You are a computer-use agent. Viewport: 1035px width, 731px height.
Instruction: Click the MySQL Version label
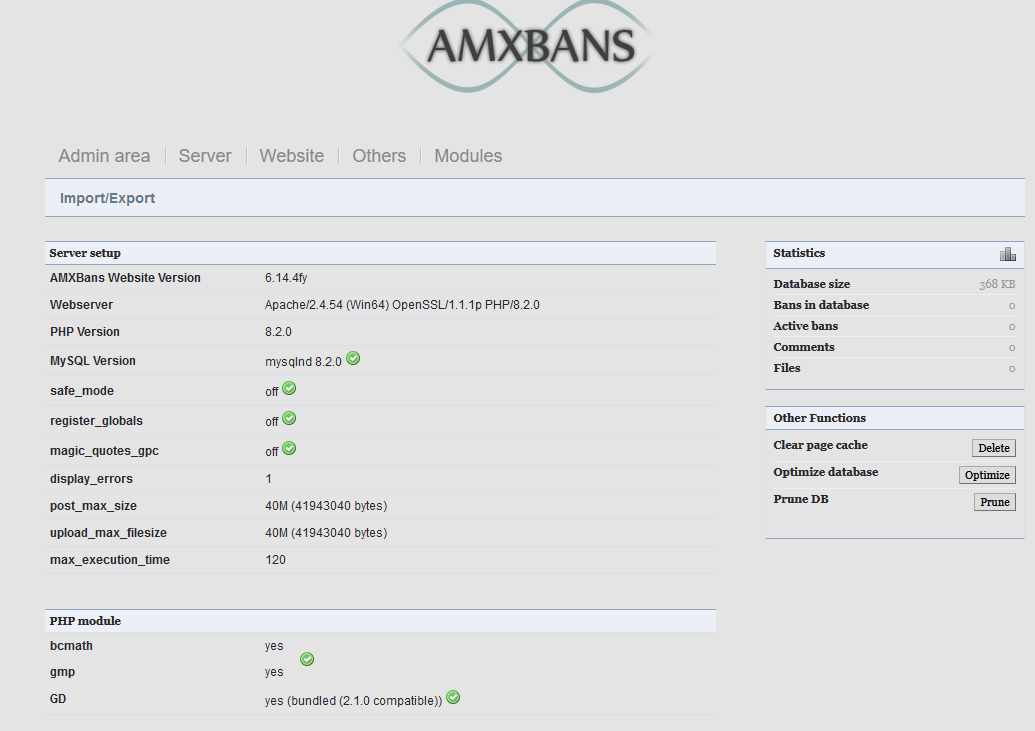click(92, 361)
